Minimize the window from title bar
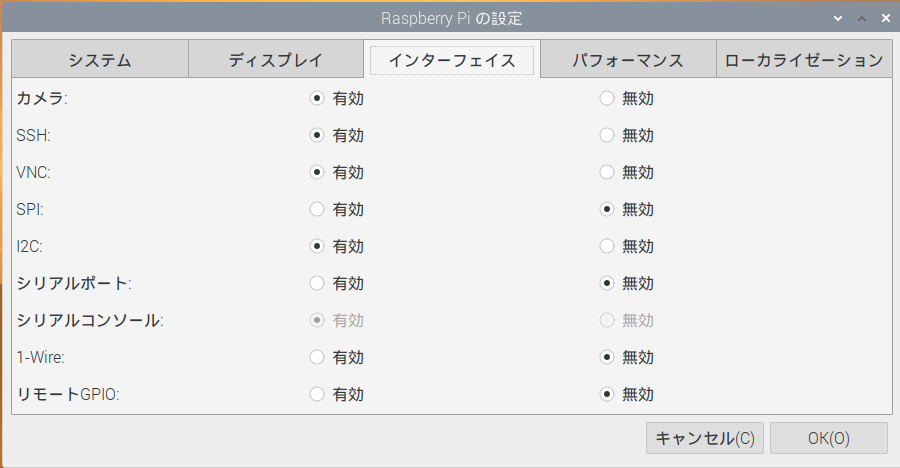 836,18
